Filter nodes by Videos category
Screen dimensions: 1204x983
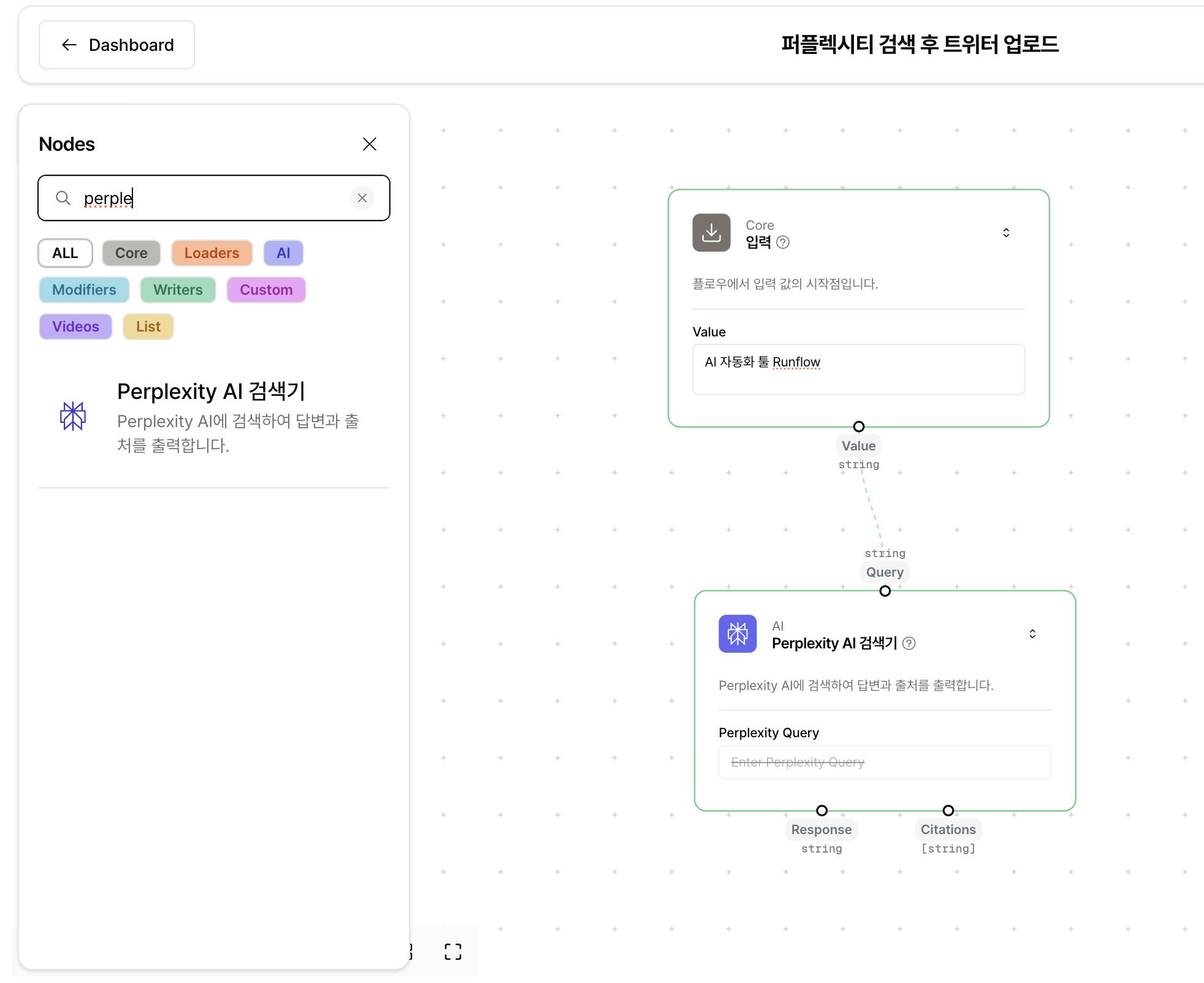[75, 327]
